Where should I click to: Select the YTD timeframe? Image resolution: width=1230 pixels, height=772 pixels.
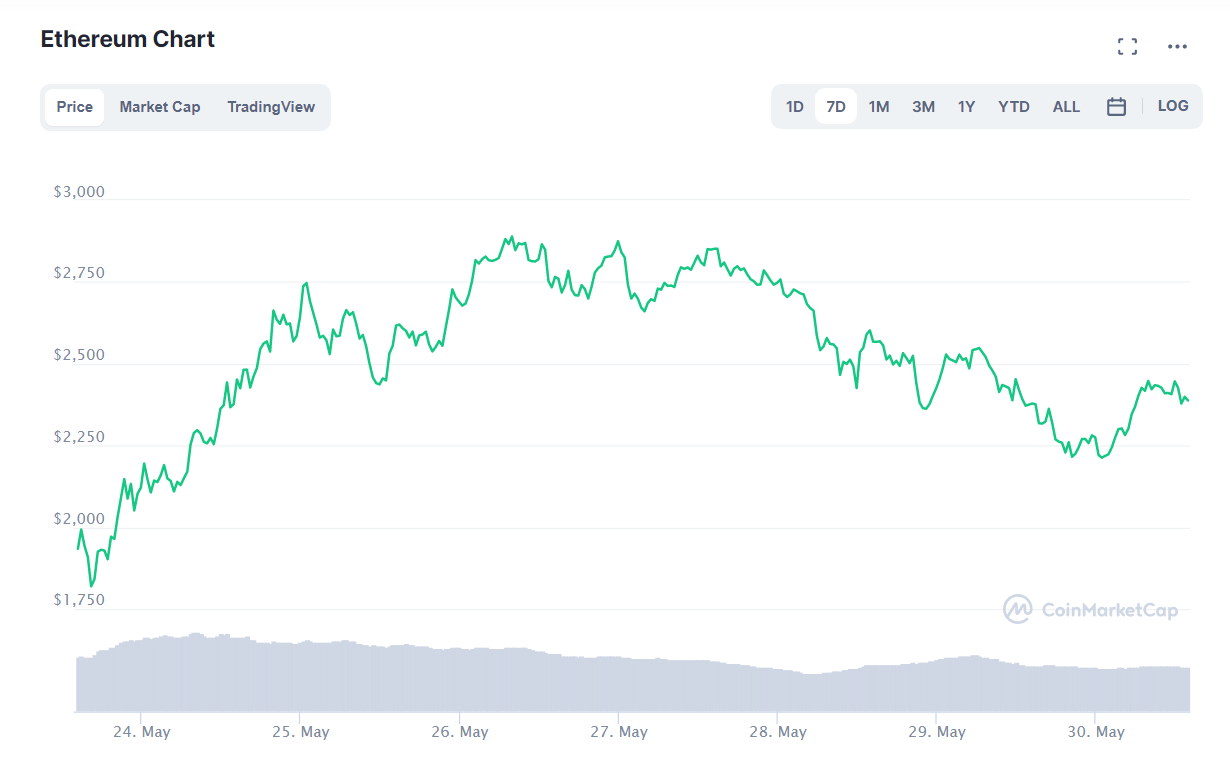click(x=1013, y=106)
